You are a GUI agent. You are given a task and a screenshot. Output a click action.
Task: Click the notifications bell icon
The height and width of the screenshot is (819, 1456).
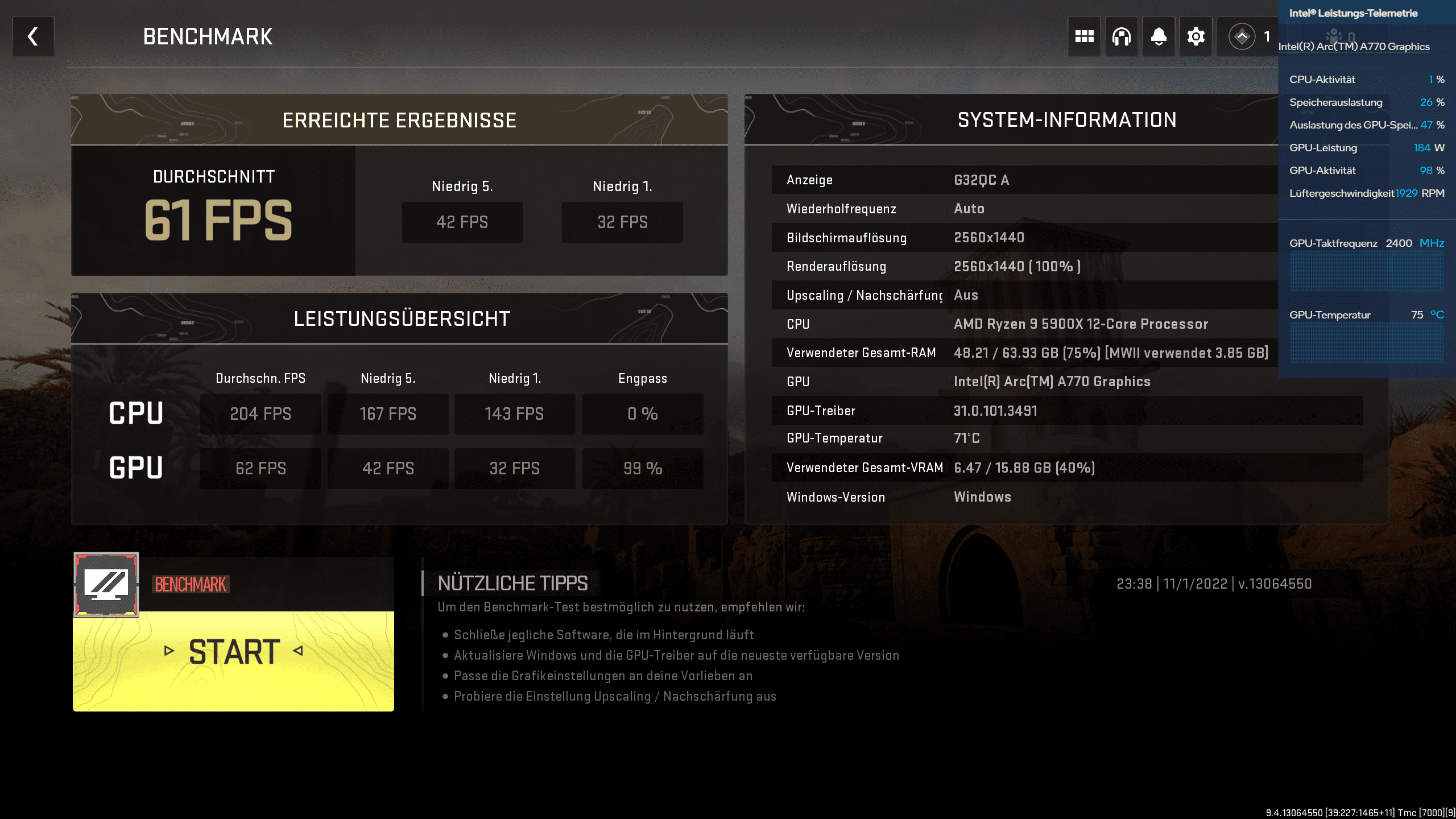coord(1158,36)
